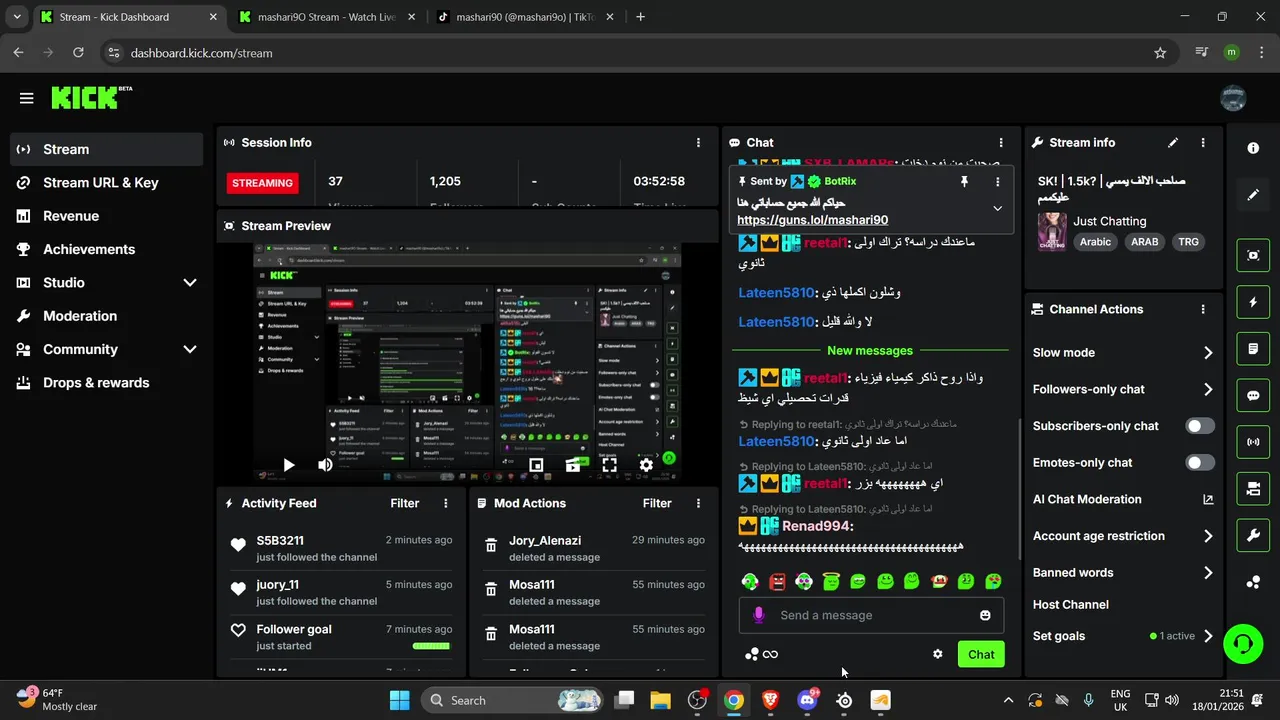1280x720 pixels.
Task: Open Mod Actions three-dot menu
Action: 698,503
